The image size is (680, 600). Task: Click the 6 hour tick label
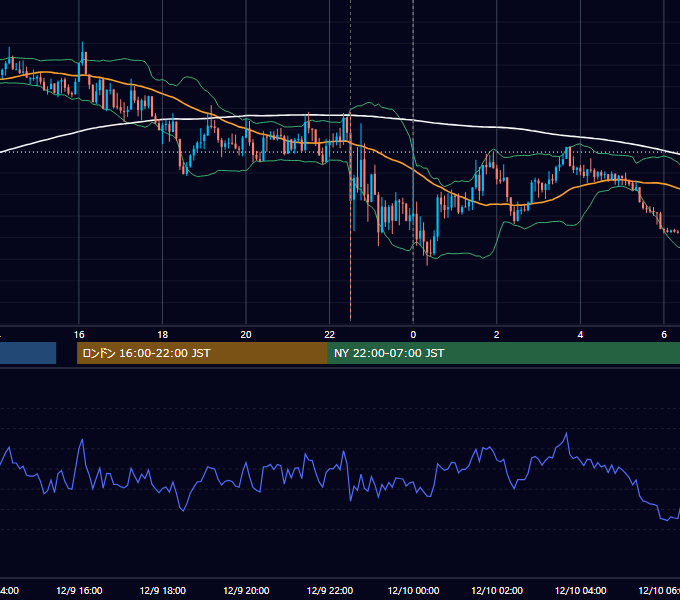(664, 335)
